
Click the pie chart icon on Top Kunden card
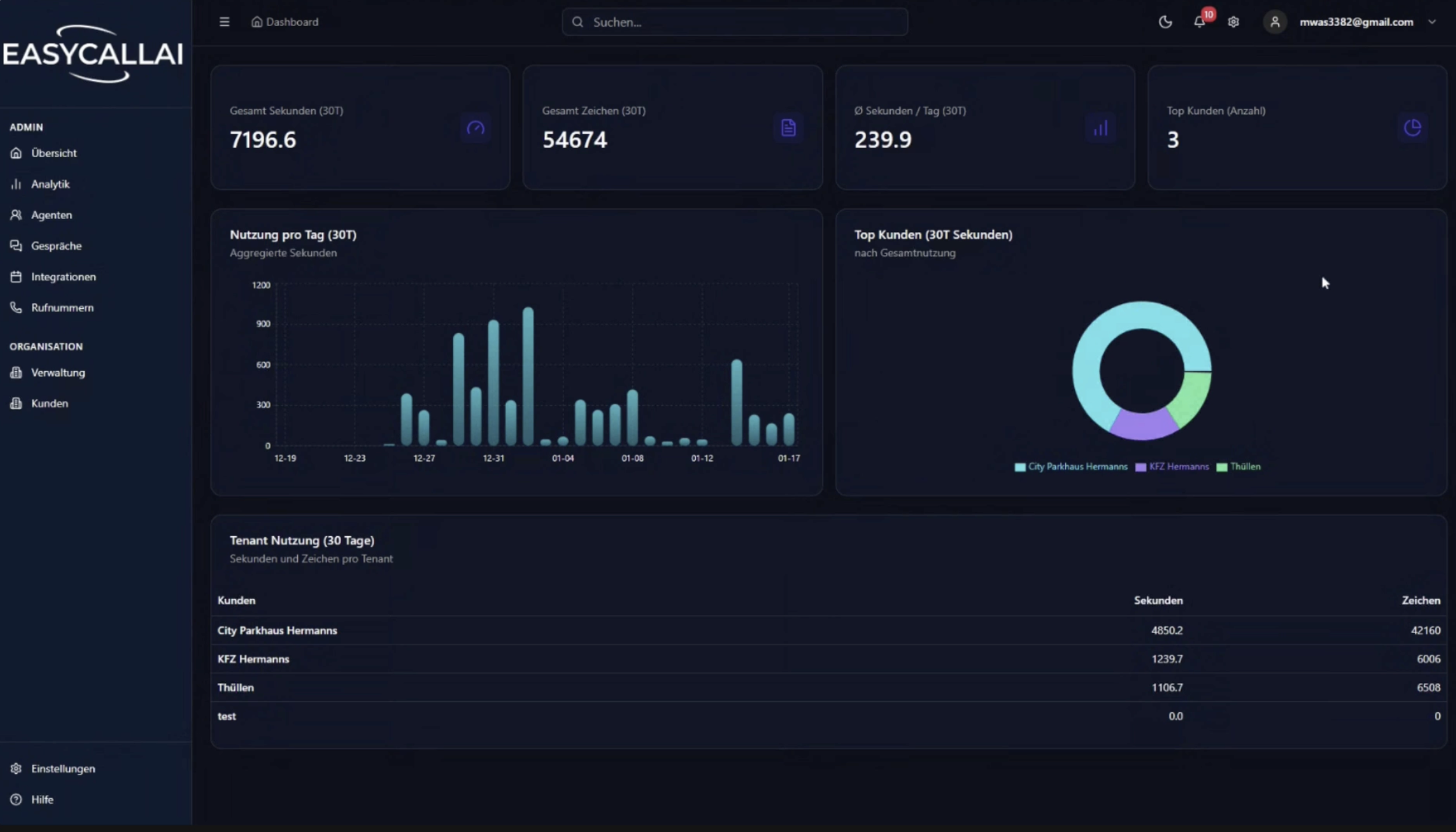[1412, 128]
